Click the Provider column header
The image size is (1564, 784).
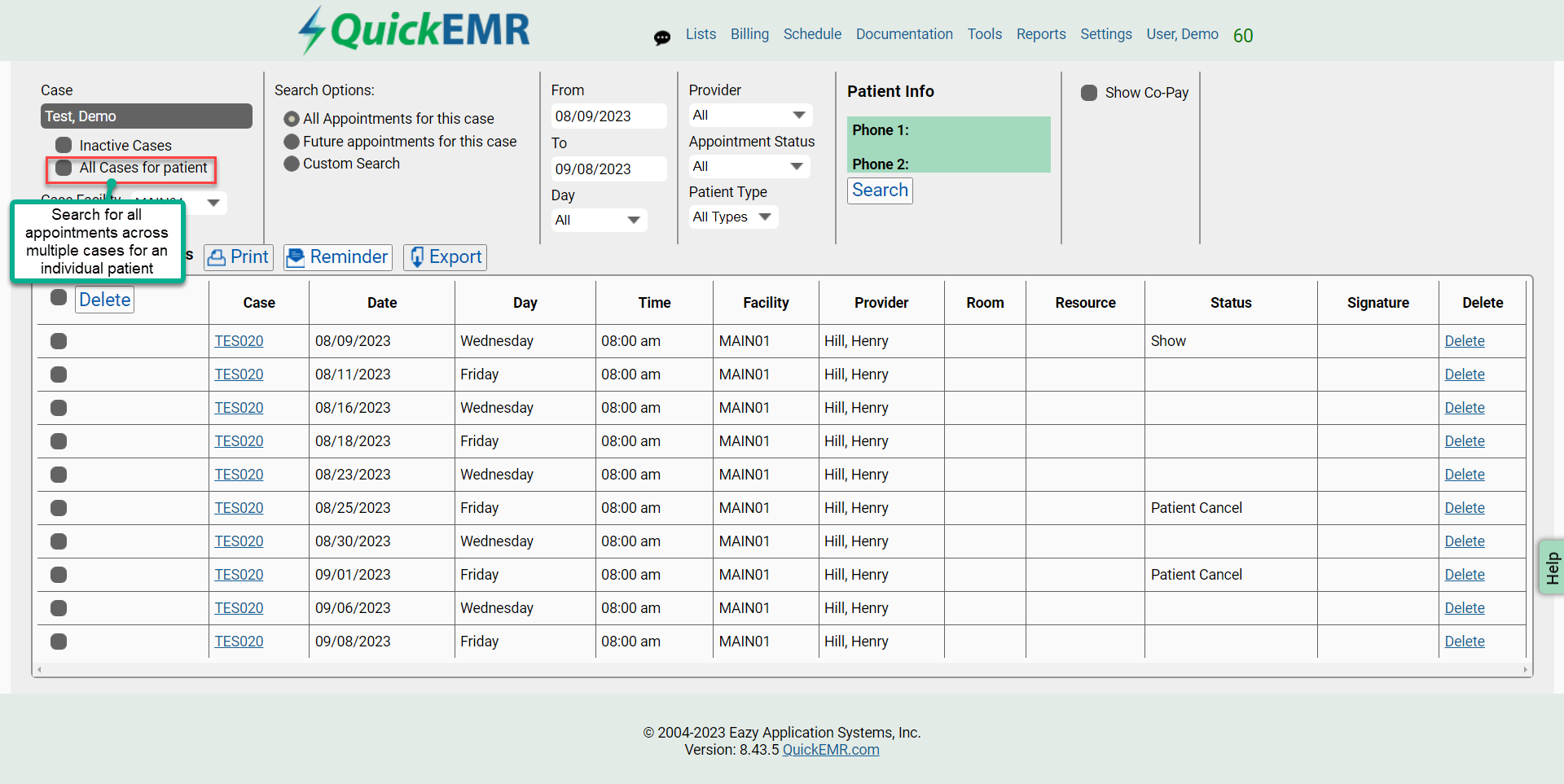click(x=881, y=303)
